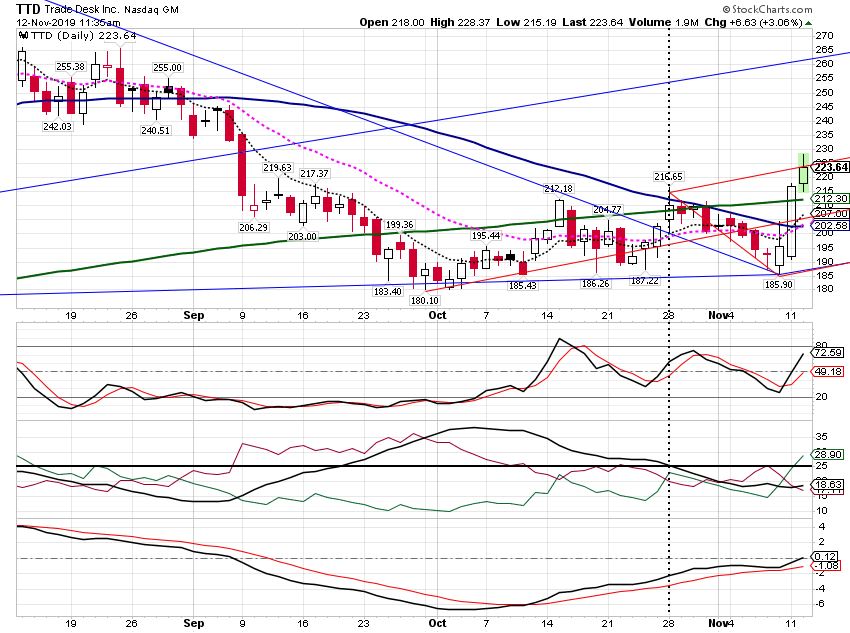Viewport: 850px width, 633px height.
Task: Select the TTD ticker symbol in the header
Action: (x=28, y=9)
